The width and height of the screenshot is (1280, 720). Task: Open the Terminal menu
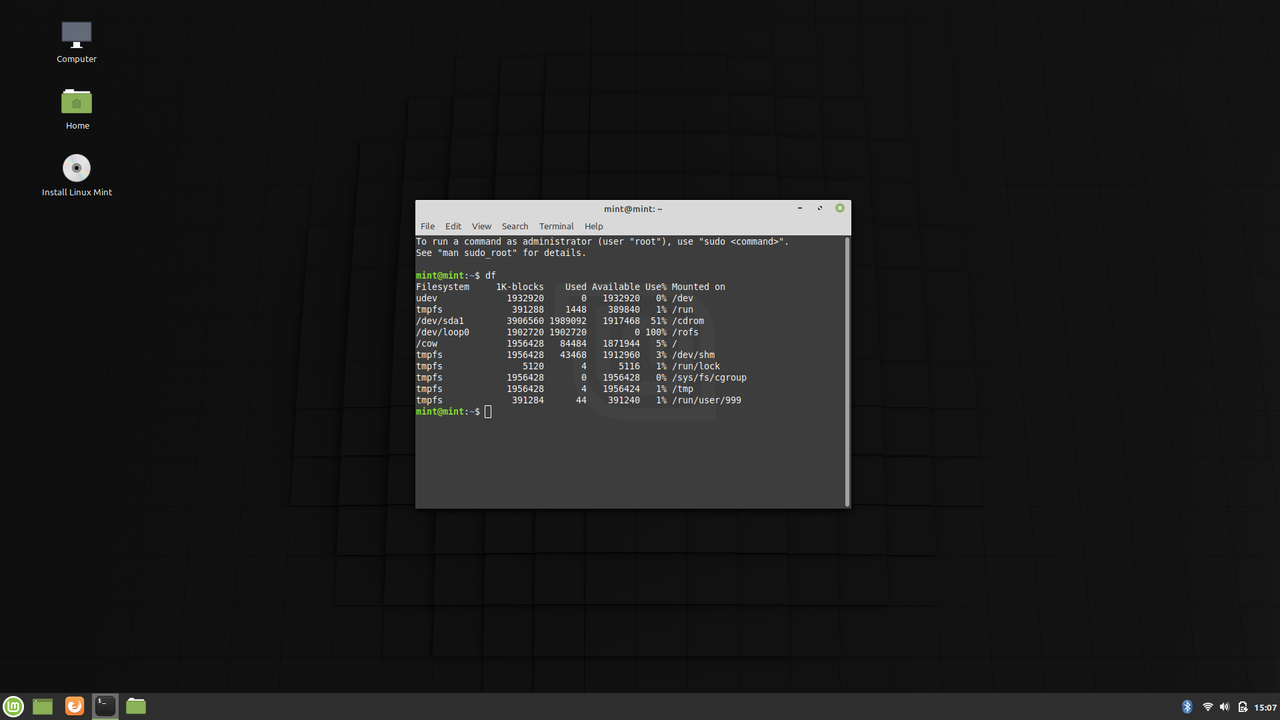point(556,226)
